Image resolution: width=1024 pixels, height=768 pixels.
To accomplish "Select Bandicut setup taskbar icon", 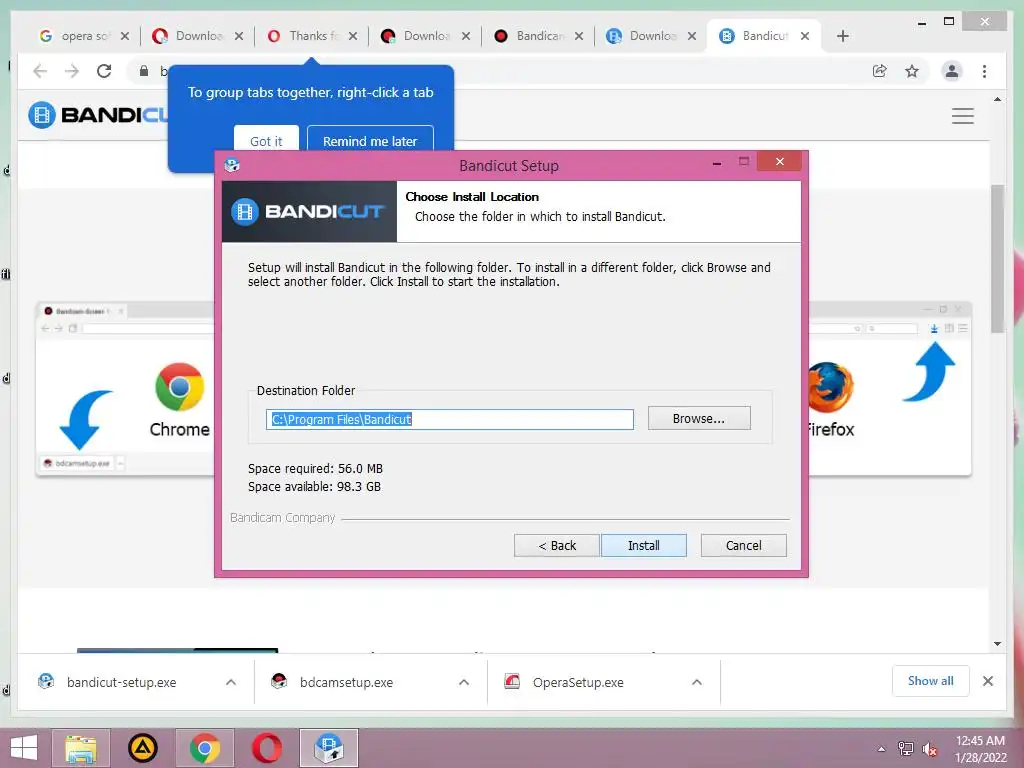I will [328, 748].
